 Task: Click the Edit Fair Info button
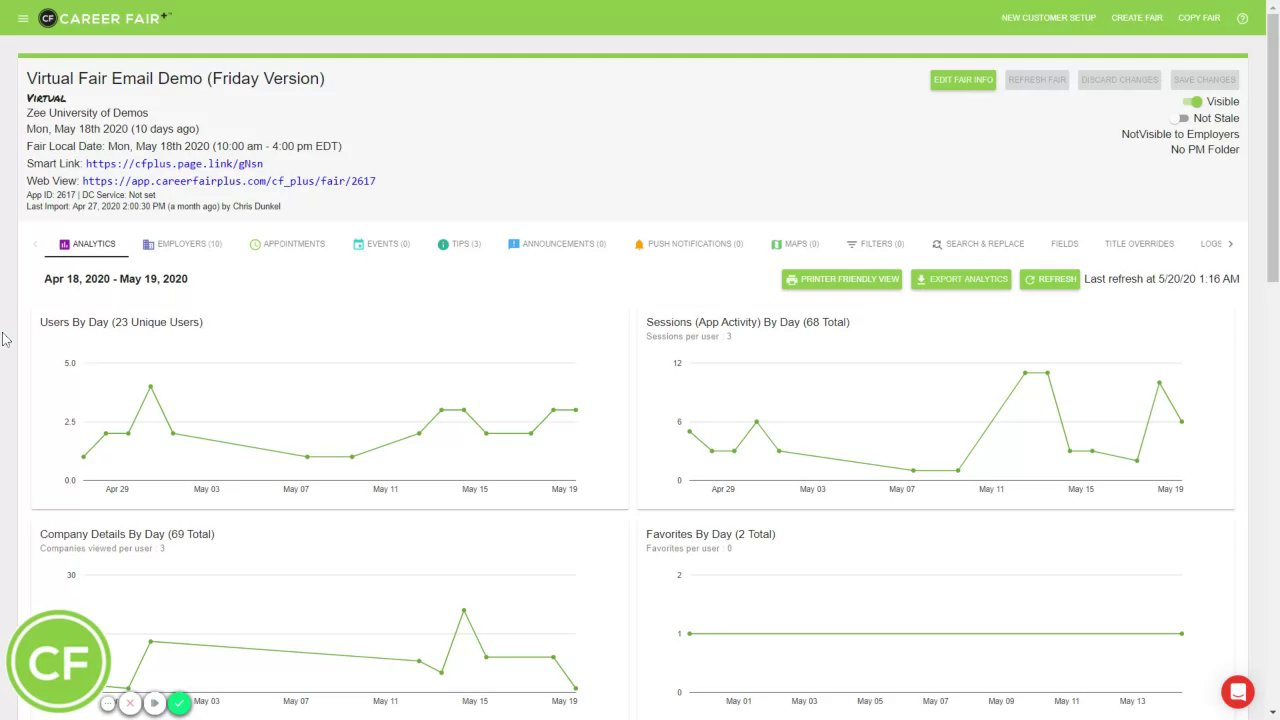click(963, 80)
